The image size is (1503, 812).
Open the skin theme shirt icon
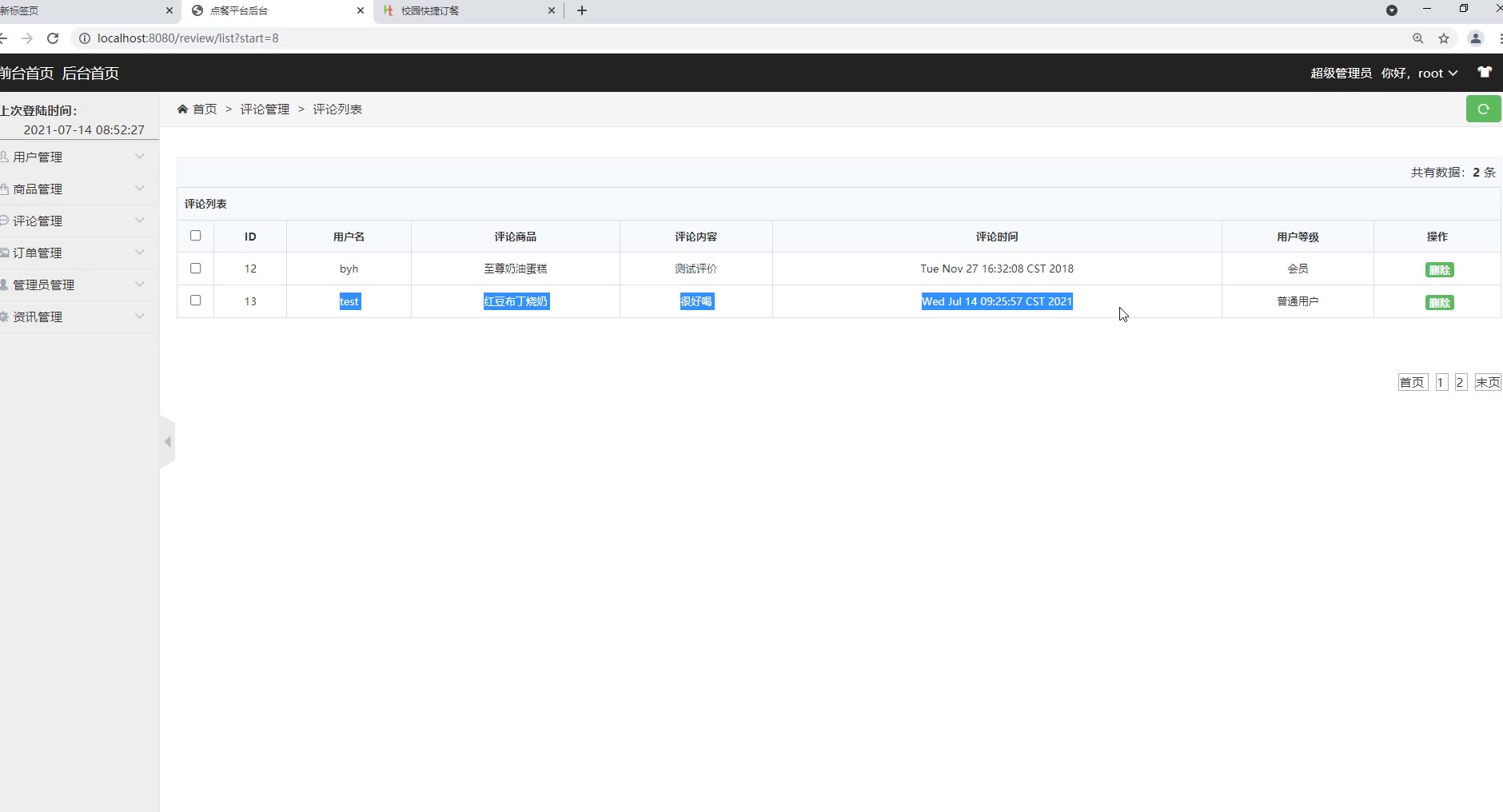click(1485, 72)
